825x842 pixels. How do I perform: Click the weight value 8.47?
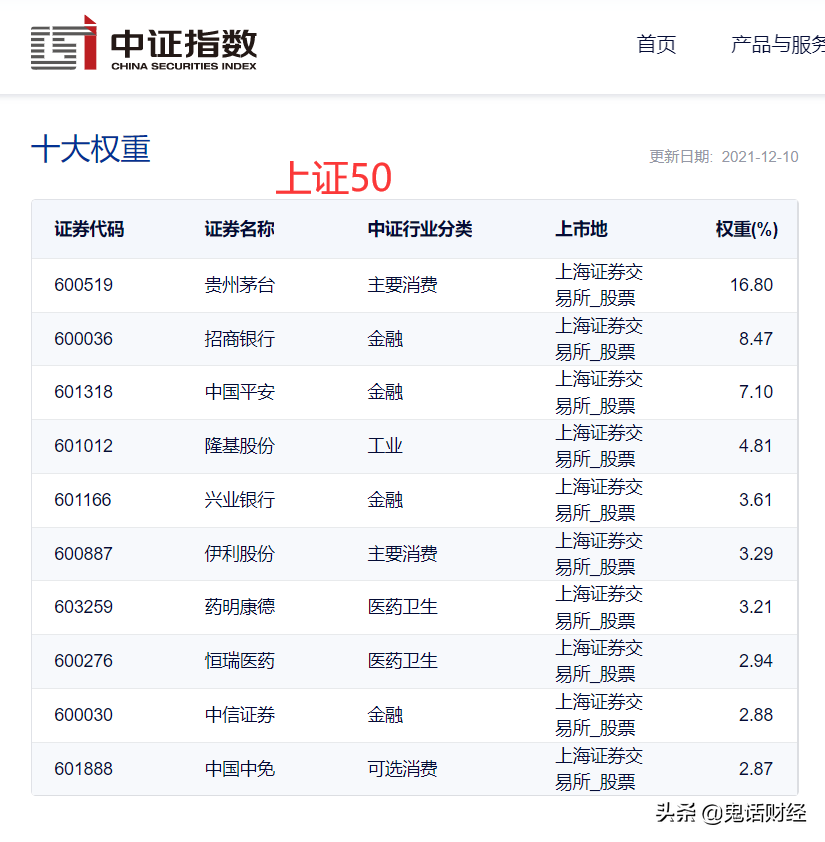[756, 339]
